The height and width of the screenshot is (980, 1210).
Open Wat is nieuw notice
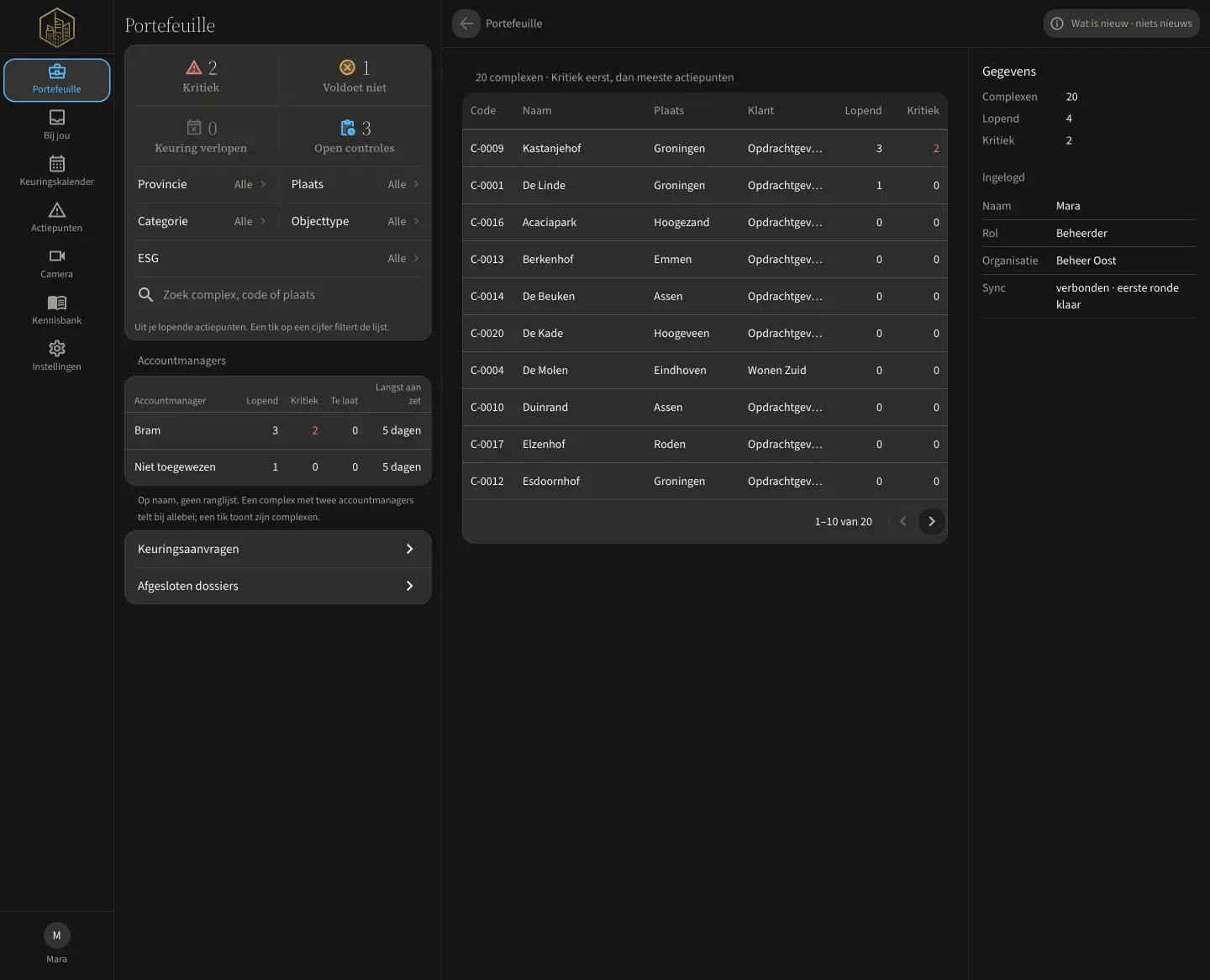tap(1122, 24)
